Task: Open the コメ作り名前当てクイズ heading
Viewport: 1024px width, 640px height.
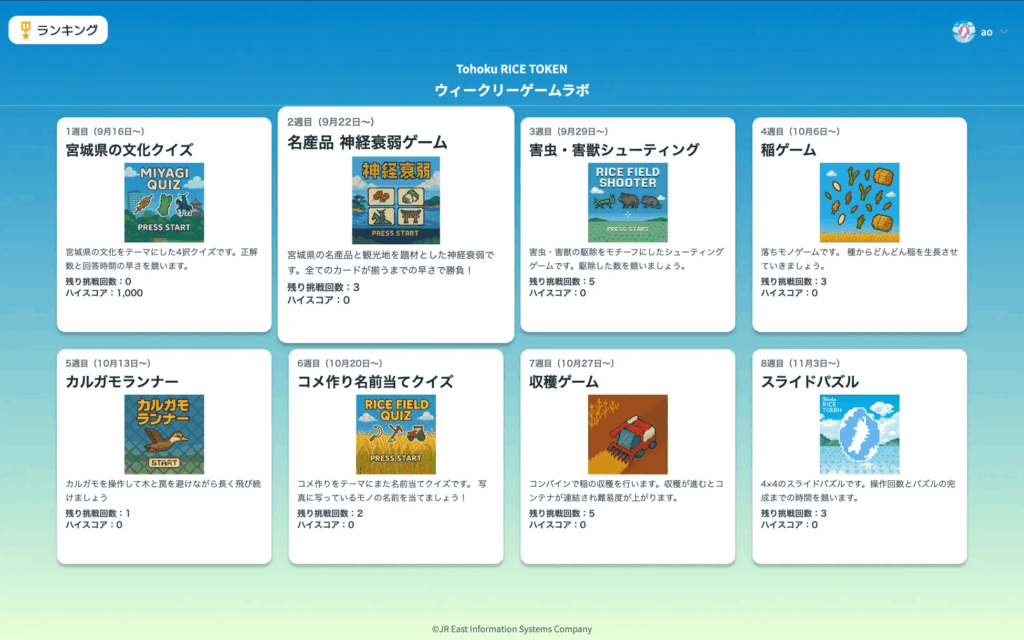Action: (x=375, y=381)
